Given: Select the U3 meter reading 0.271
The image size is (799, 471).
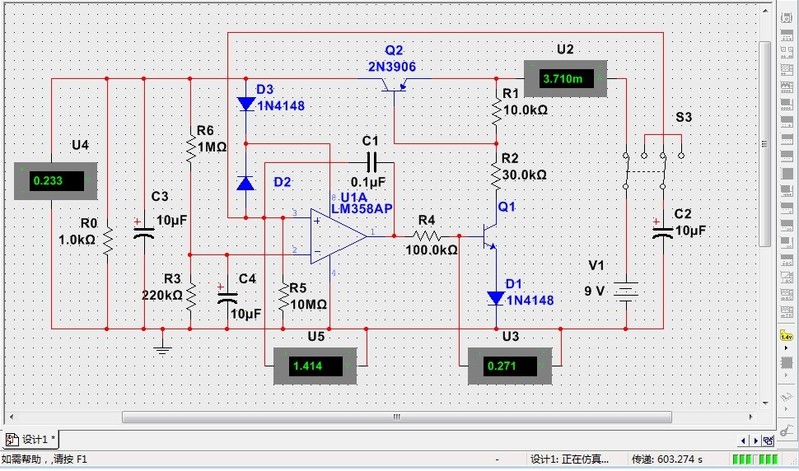Looking at the screenshot, I should point(510,367).
